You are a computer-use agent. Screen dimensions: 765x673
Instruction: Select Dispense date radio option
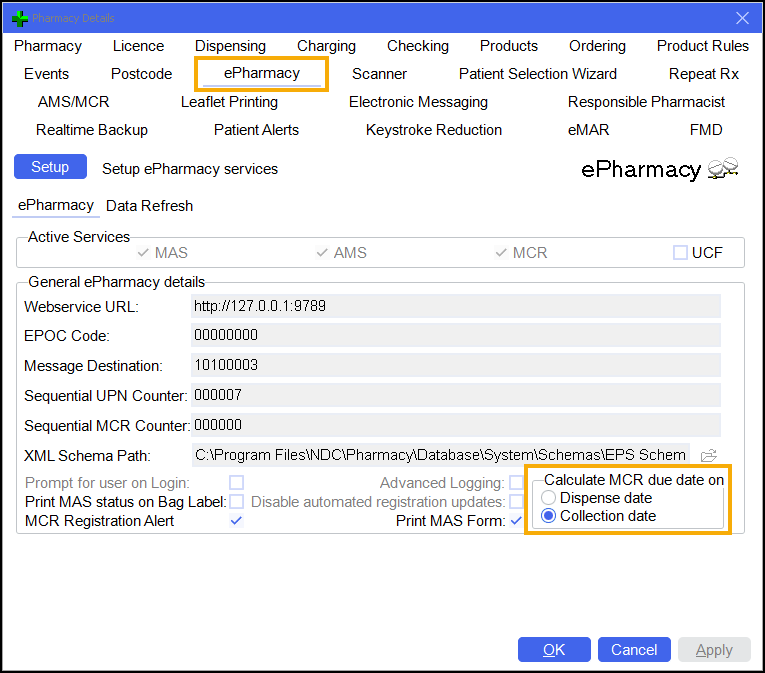(549, 498)
